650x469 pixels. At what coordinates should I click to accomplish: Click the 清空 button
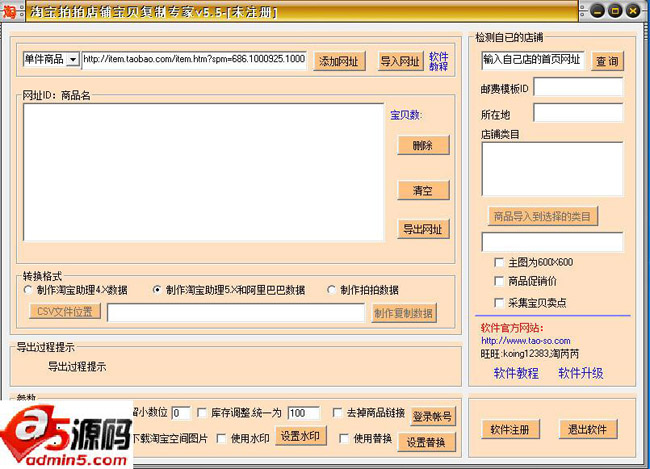pos(423,190)
